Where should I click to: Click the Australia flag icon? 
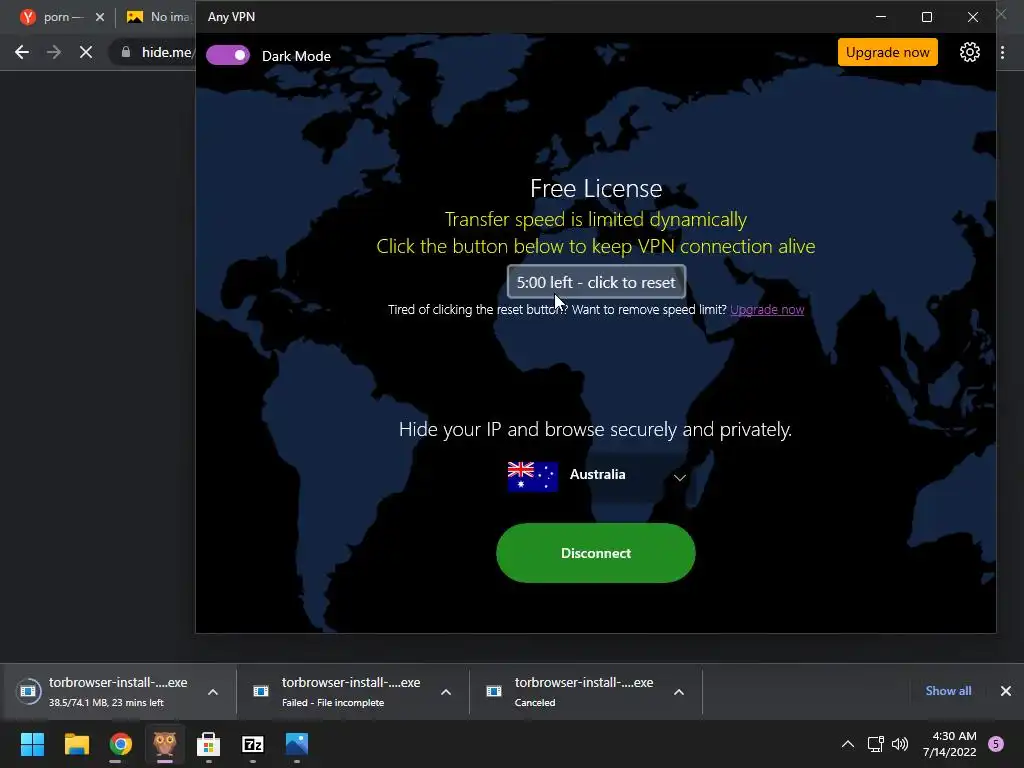532,476
